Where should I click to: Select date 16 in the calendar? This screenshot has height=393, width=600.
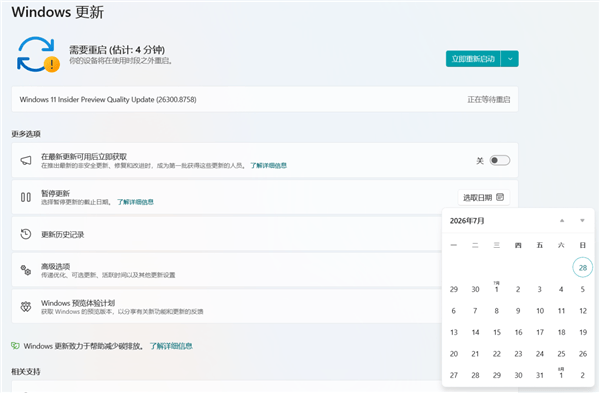coord(518,332)
